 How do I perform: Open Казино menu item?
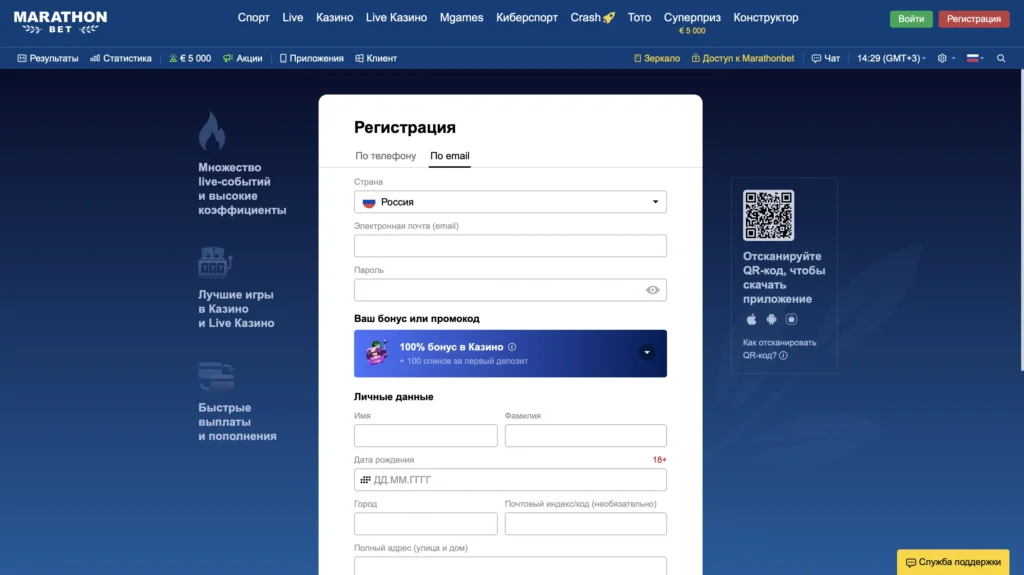pyautogui.click(x=334, y=18)
